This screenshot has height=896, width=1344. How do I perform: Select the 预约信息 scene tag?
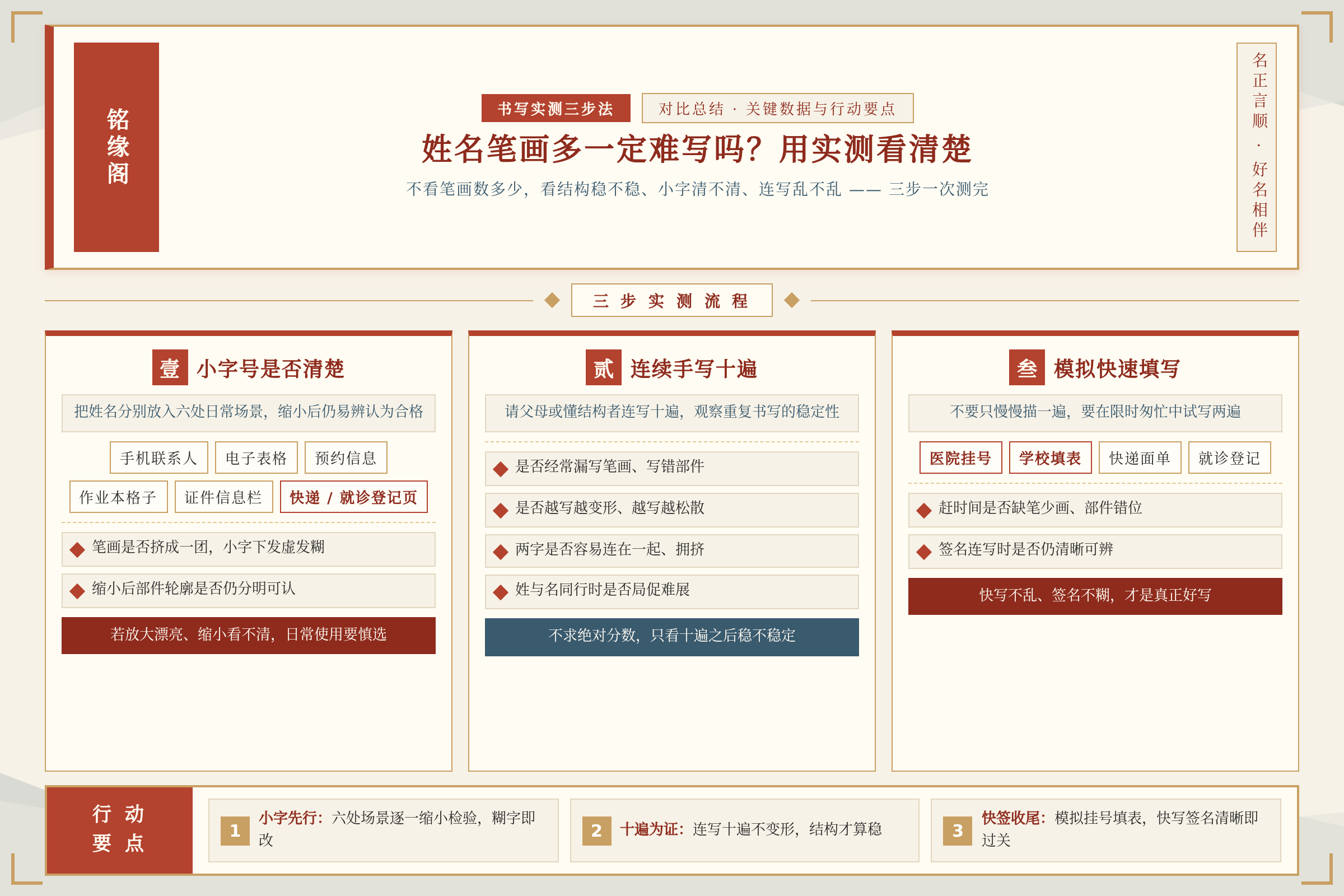[x=346, y=458]
